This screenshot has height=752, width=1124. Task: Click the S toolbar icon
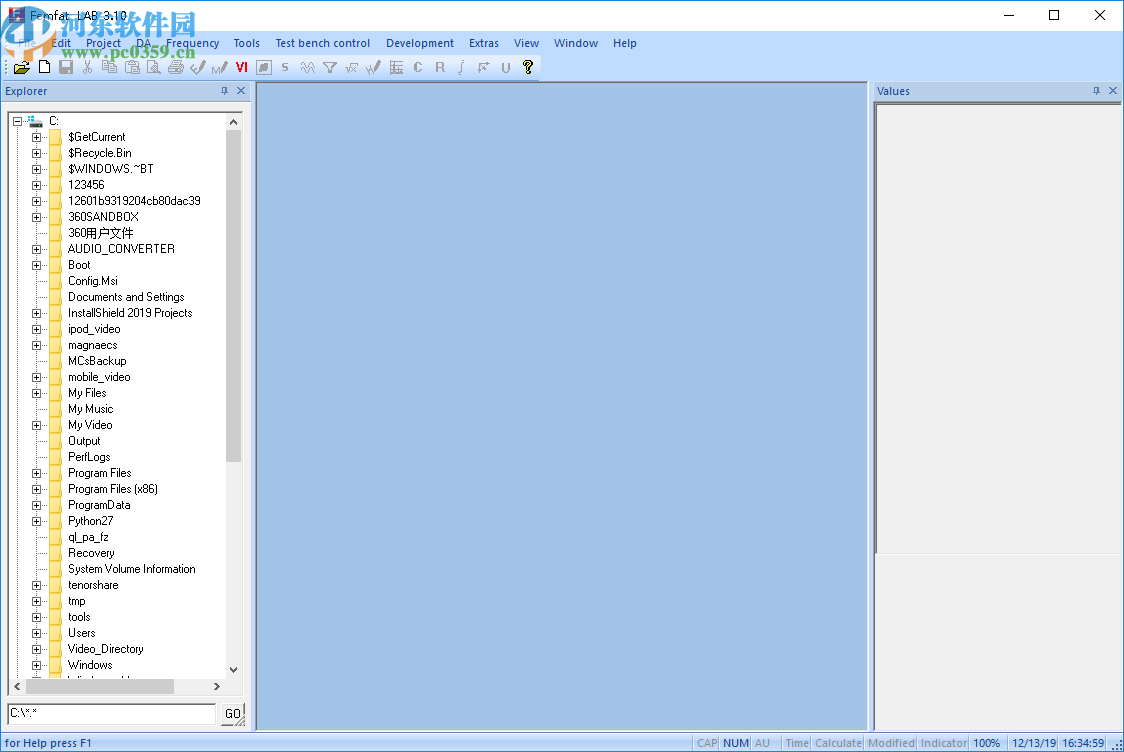[285, 67]
